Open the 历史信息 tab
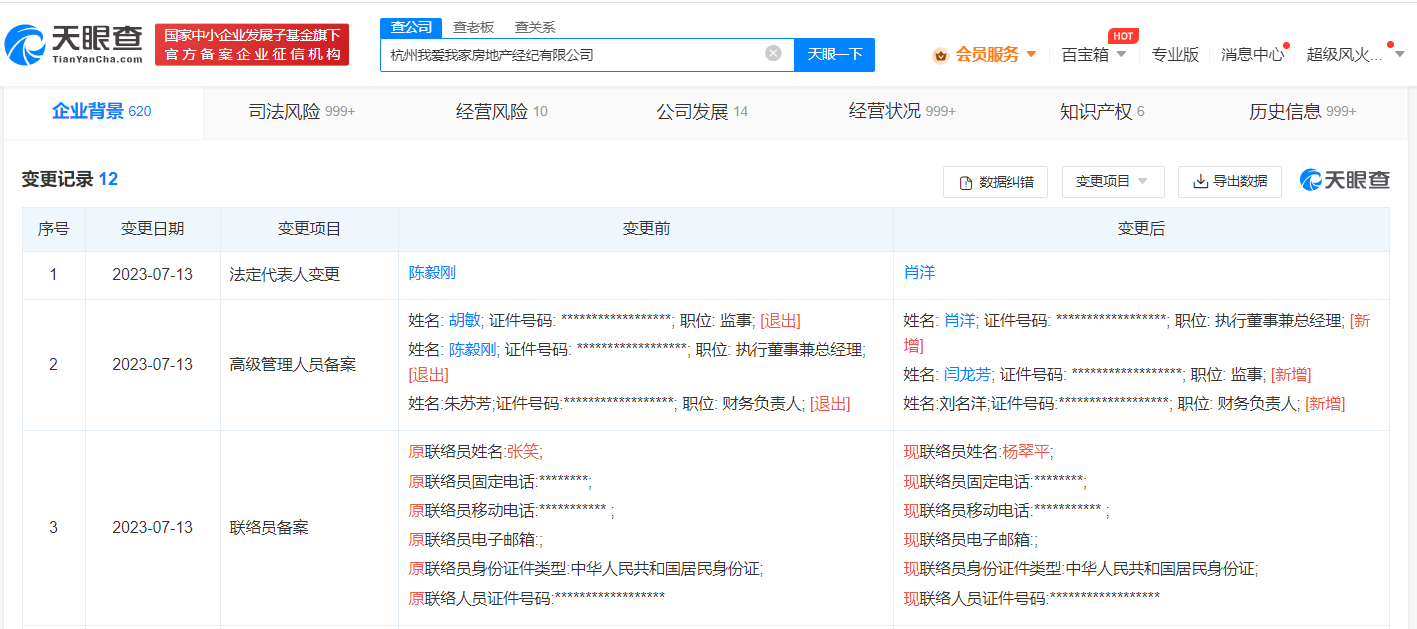 (1302, 111)
